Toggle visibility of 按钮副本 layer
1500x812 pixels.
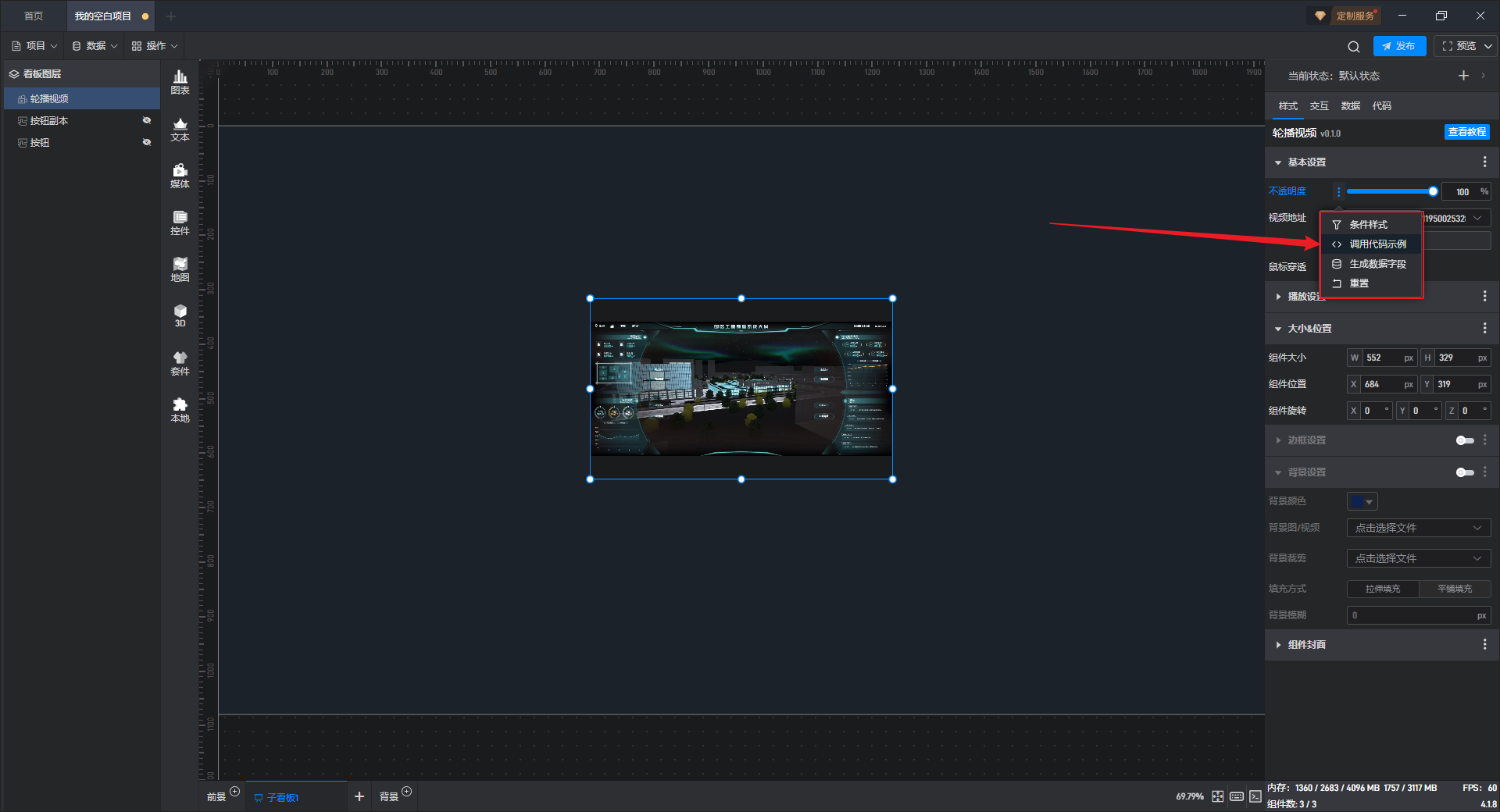point(147,120)
